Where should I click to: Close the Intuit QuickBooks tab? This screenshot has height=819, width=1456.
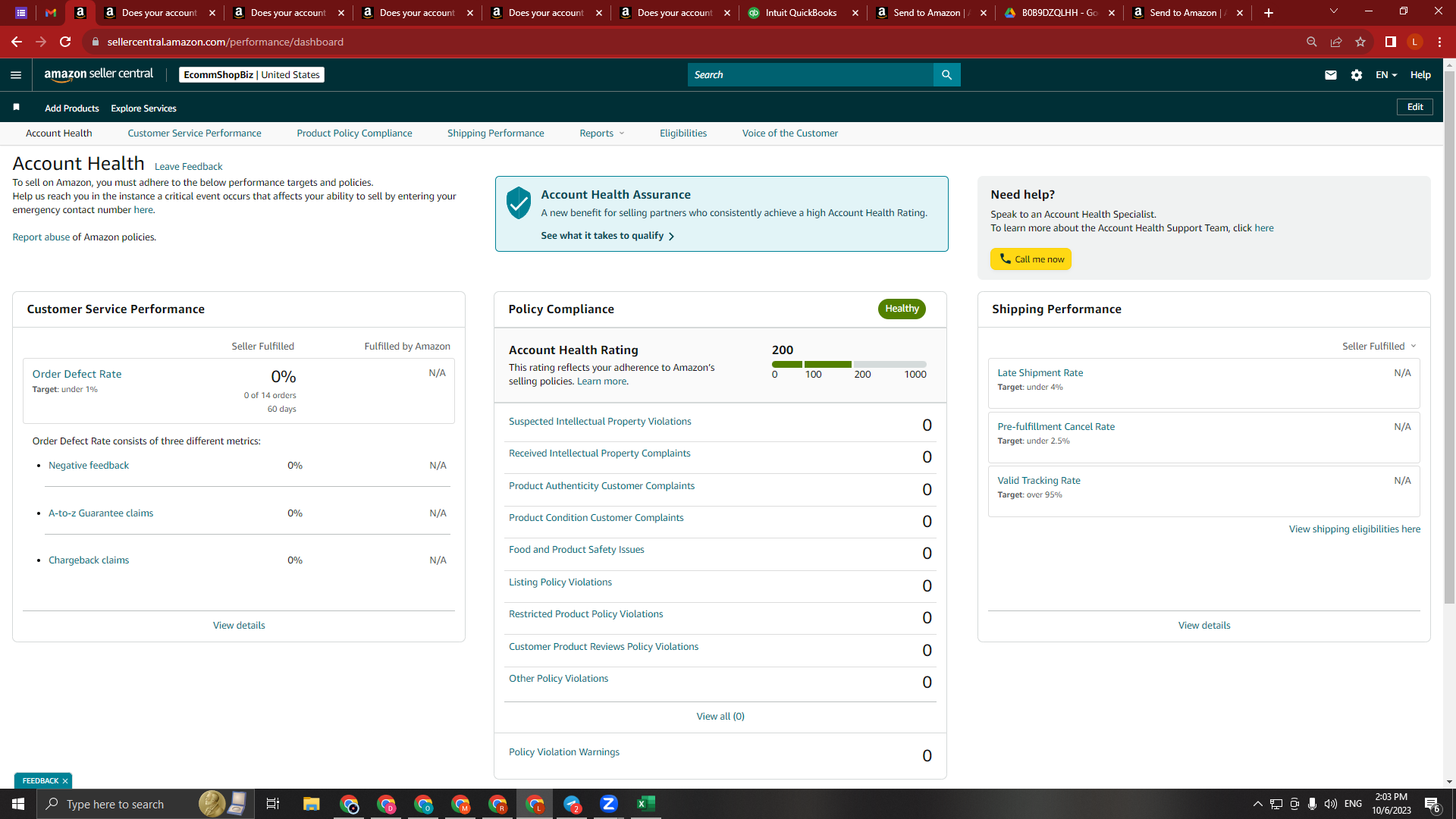855,13
